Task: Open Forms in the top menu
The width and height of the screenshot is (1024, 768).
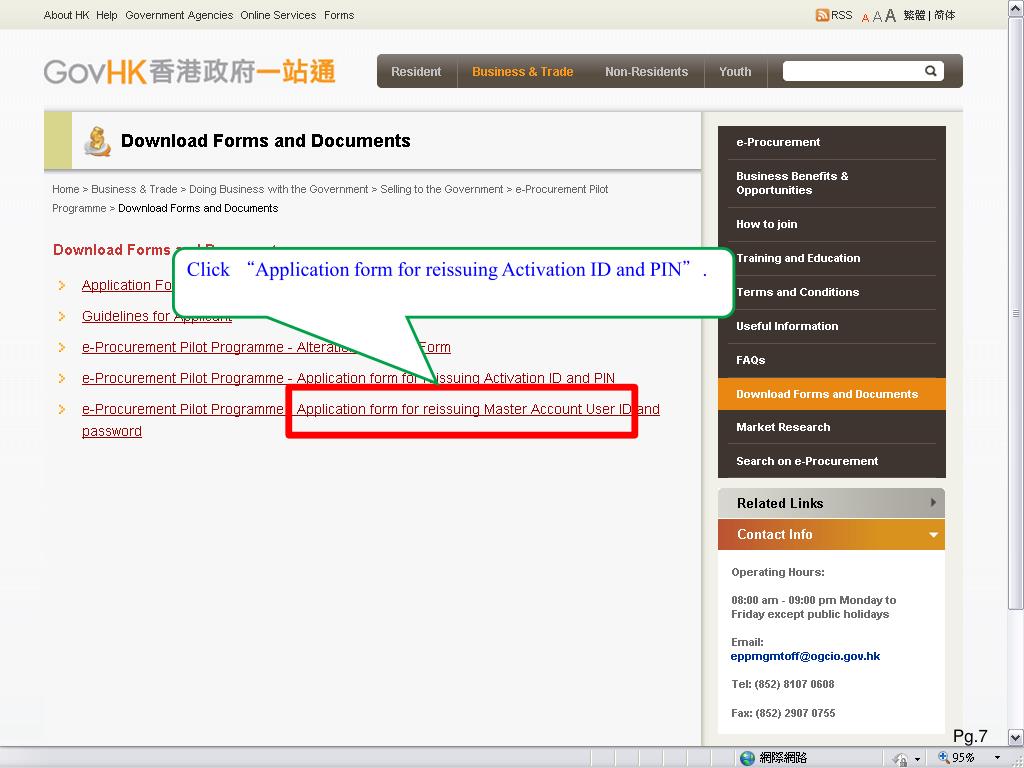Action: click(339, 15)
